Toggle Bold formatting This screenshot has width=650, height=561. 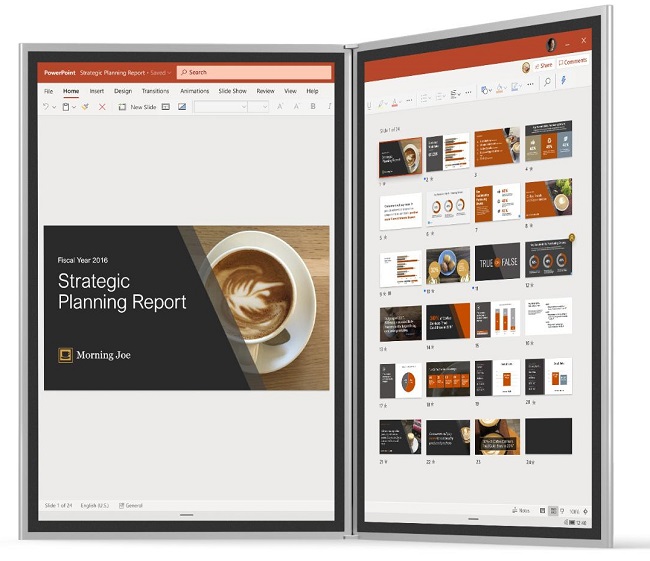(313, 107)
